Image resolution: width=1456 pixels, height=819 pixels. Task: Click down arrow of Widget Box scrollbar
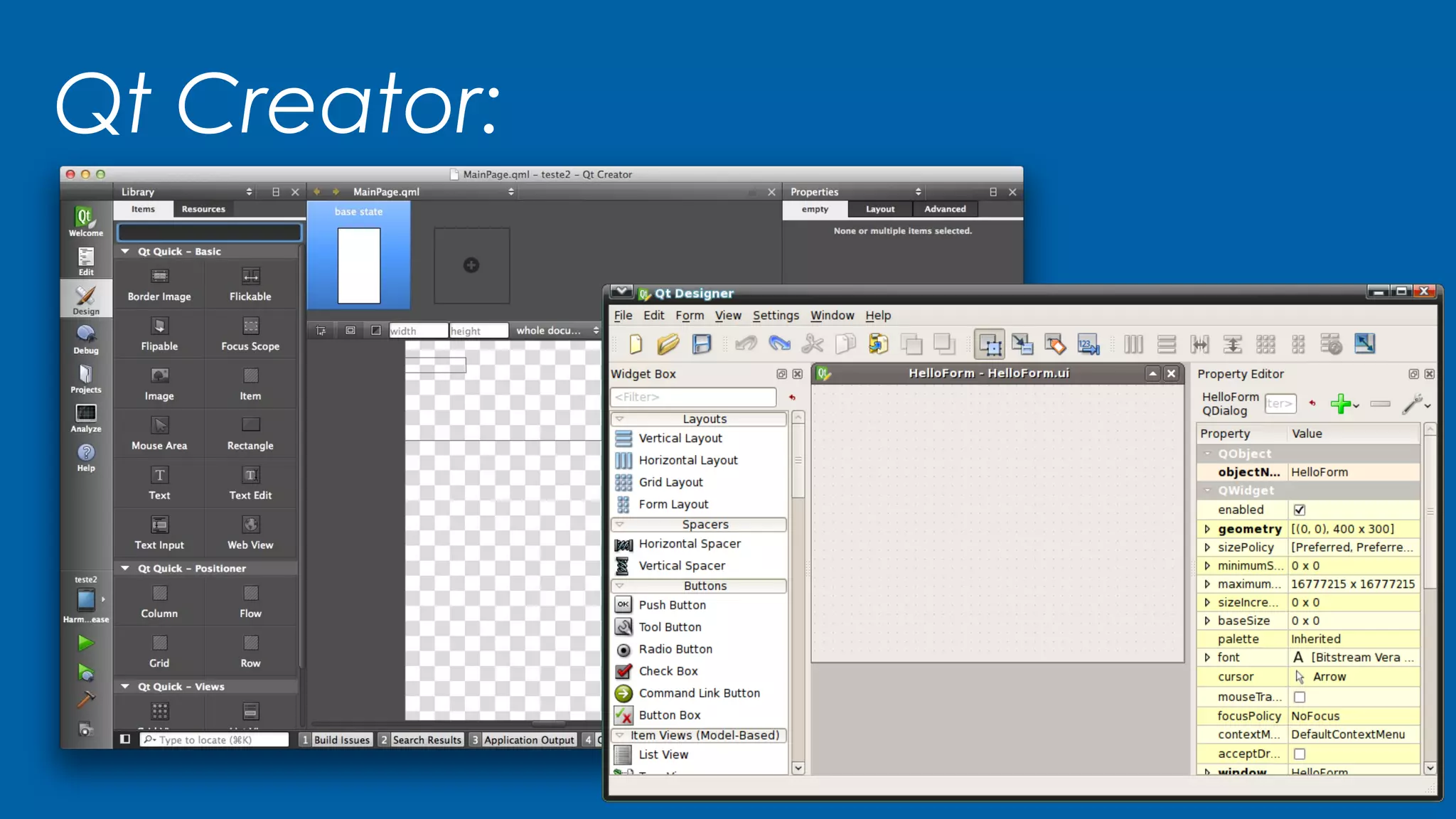coord(798,768)
